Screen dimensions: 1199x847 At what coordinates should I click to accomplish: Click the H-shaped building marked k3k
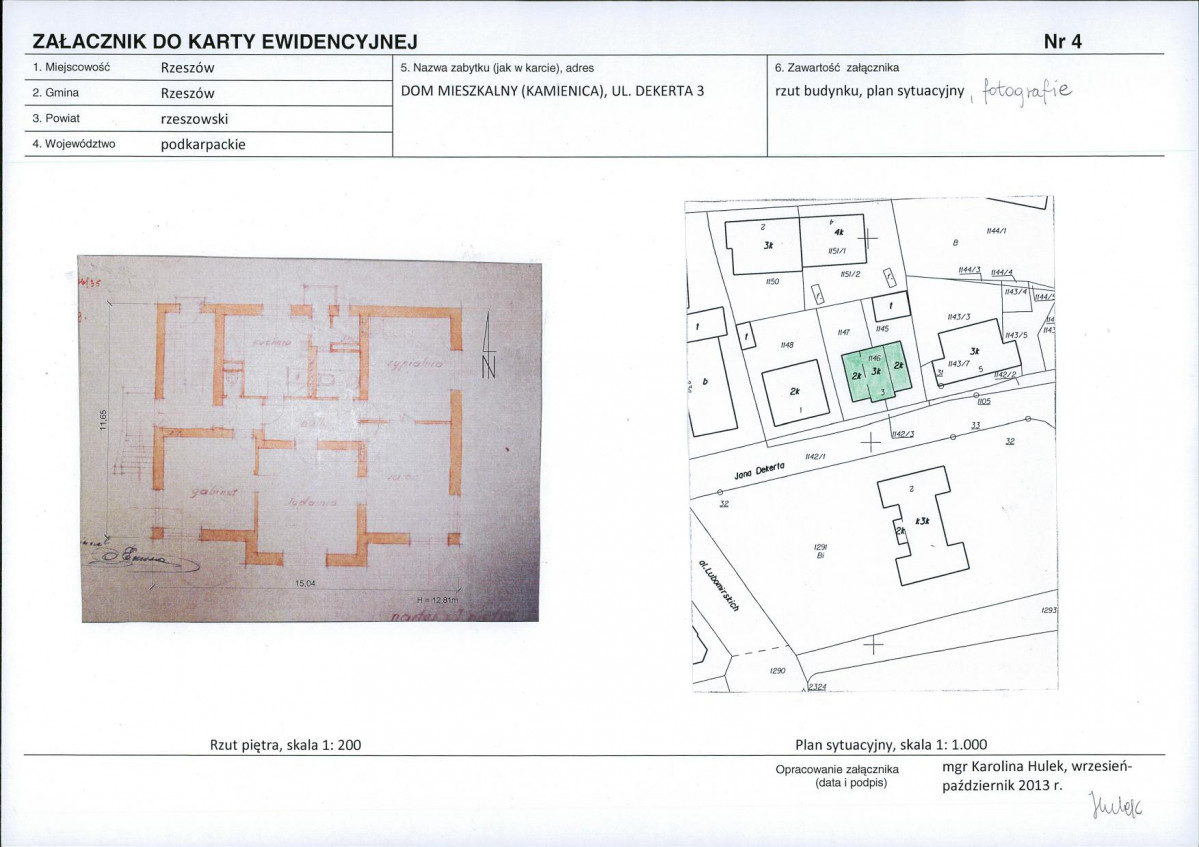coord(922,526)
